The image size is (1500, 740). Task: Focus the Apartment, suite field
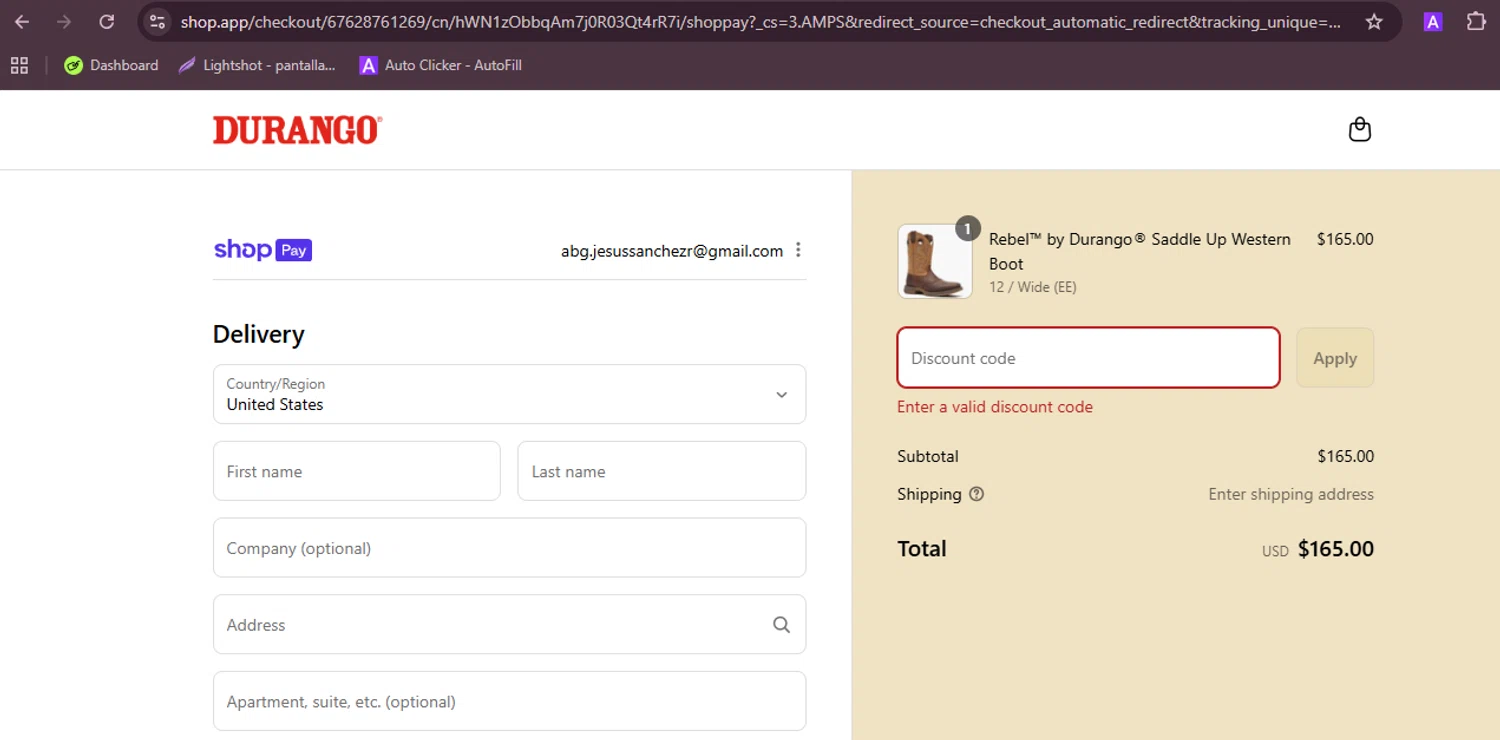click(509, 701)
